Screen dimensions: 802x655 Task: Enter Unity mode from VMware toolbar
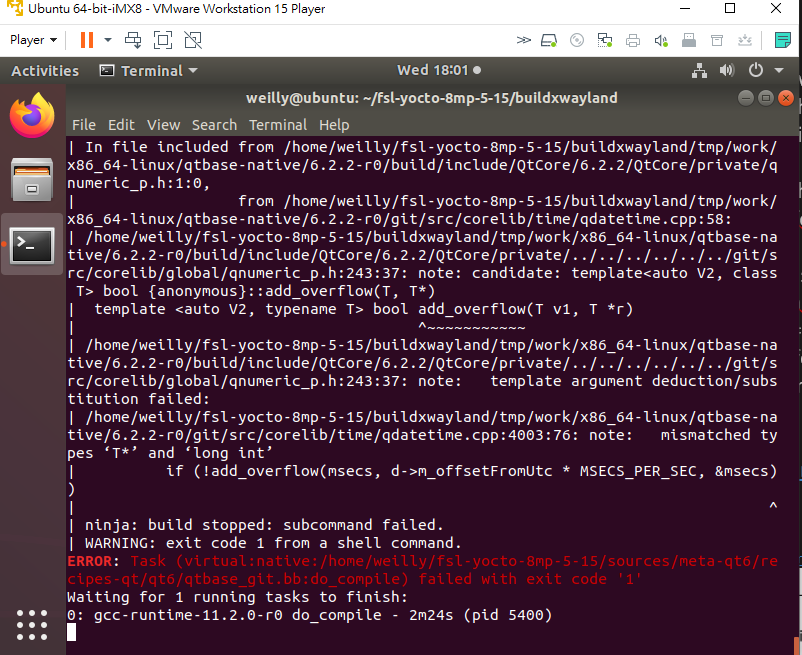click(191, 40)
